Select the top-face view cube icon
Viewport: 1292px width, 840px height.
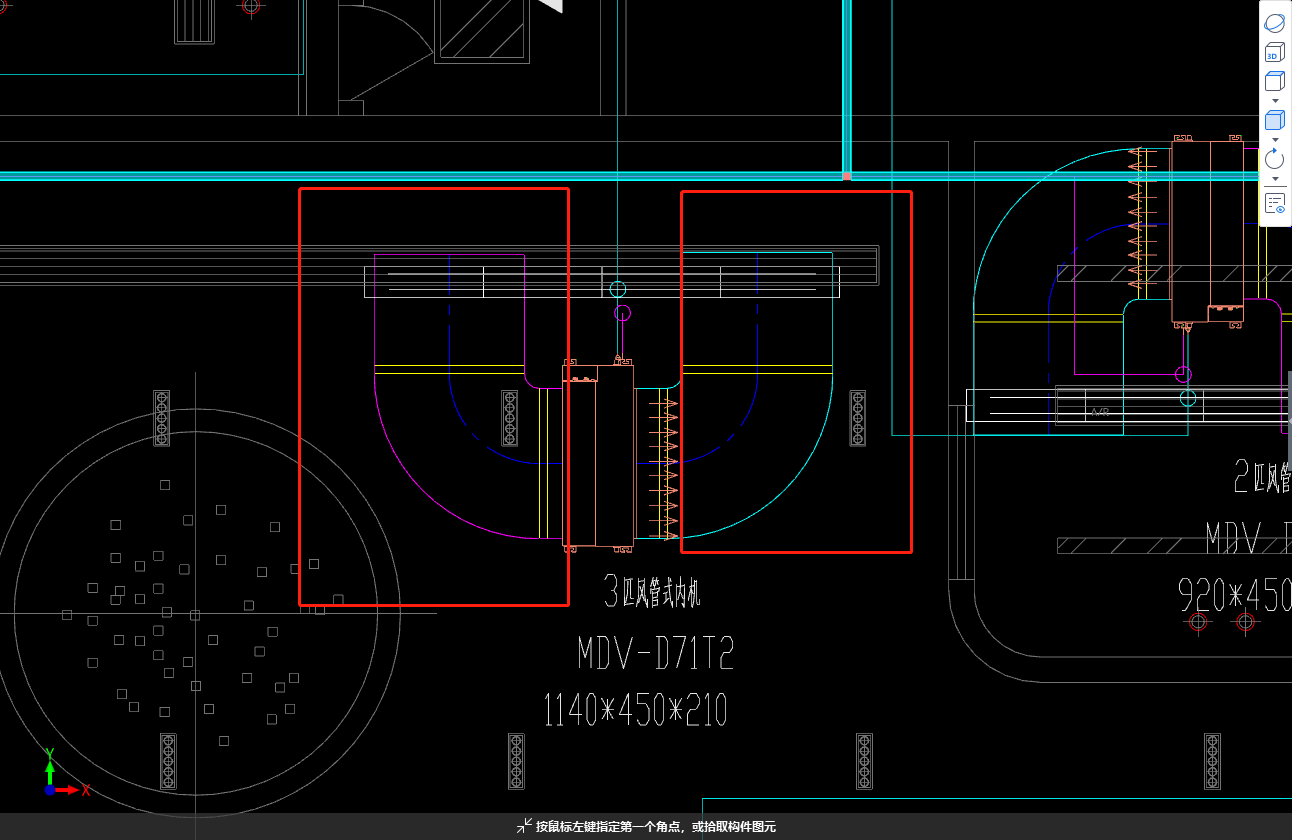(1274, 82)
